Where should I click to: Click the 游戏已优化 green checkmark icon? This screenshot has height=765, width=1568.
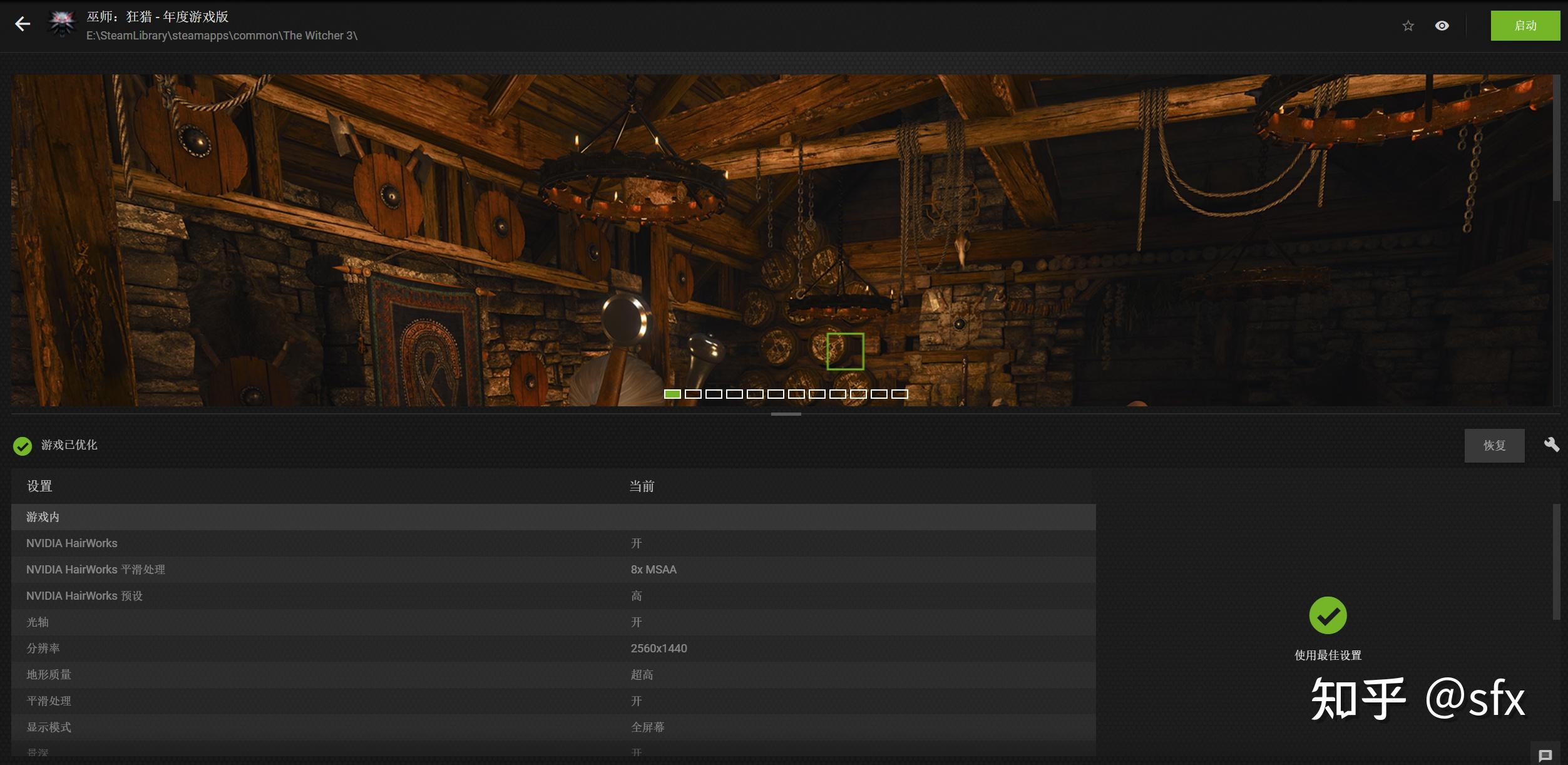coord(23,446)
